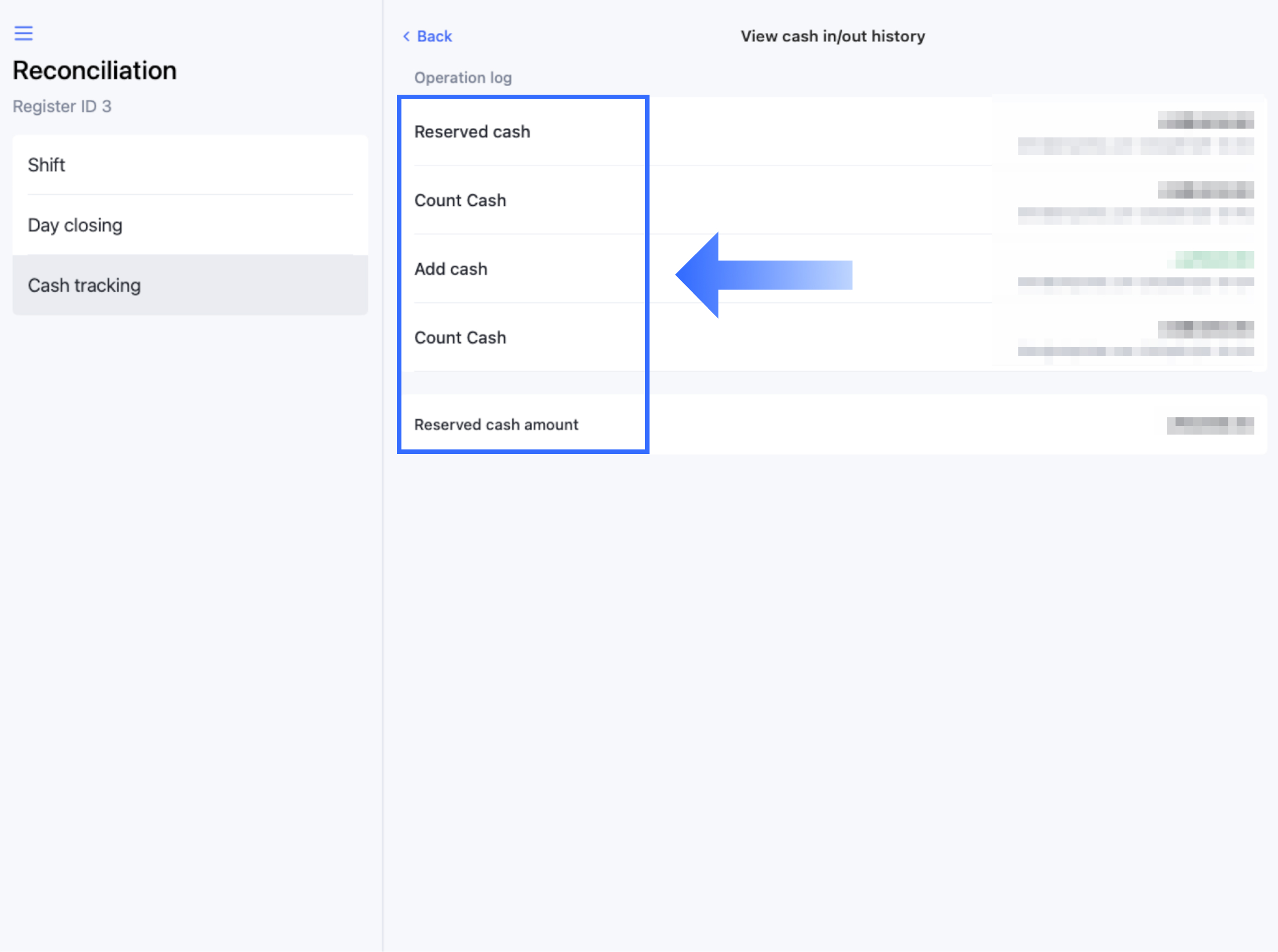
Task: Click the blurred timestamp of first Count Cash
Action: tap(1135, 214)
